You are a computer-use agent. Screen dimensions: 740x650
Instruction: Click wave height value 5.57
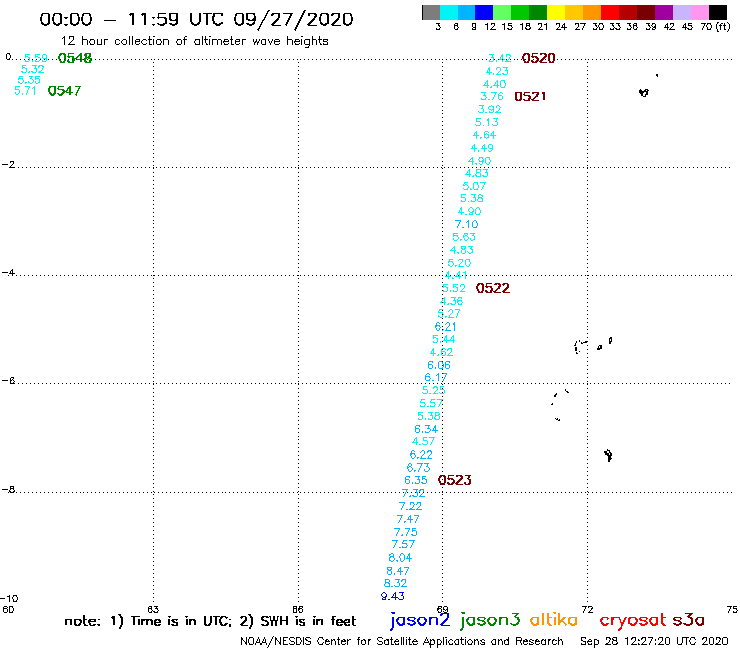[431, 403]
